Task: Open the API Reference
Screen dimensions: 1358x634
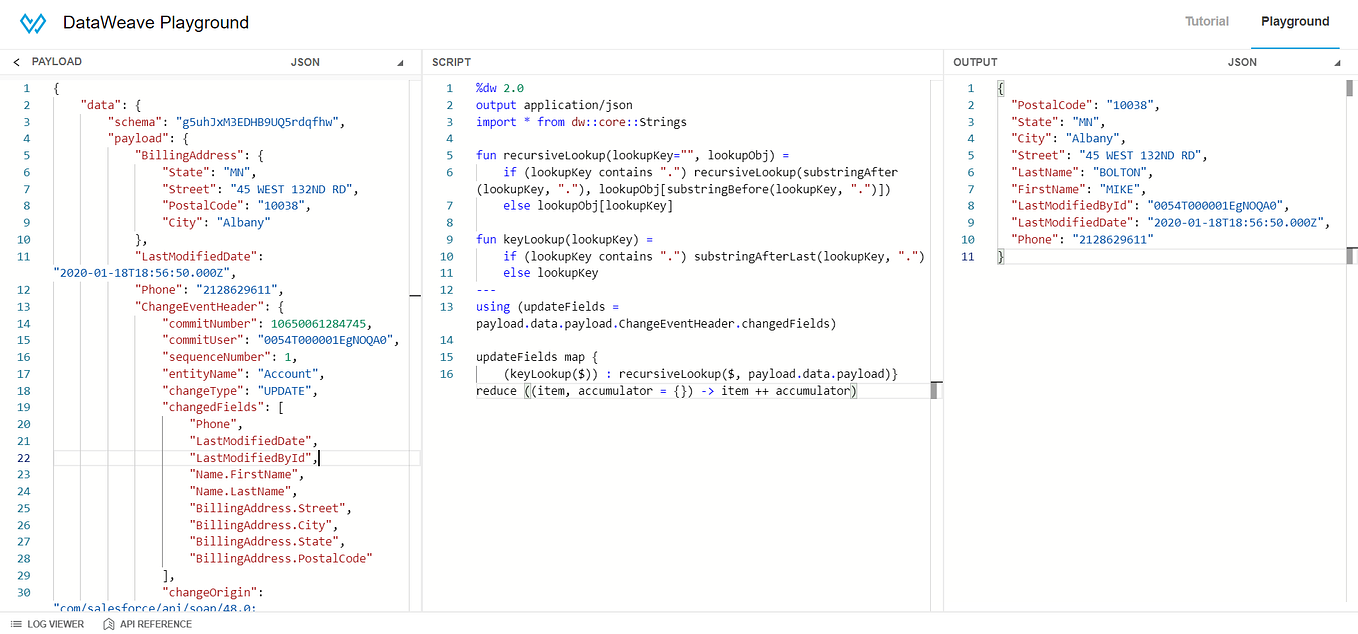Action: tap(155, 623)
